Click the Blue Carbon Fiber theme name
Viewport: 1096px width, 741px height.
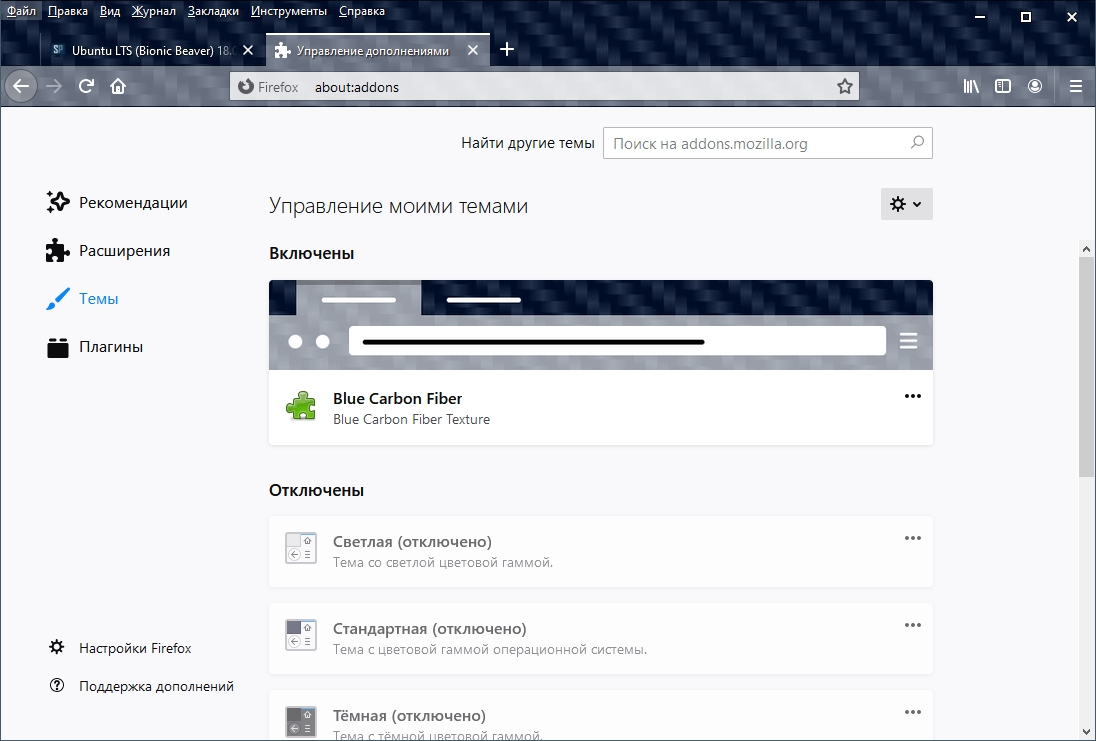(397, 398)
